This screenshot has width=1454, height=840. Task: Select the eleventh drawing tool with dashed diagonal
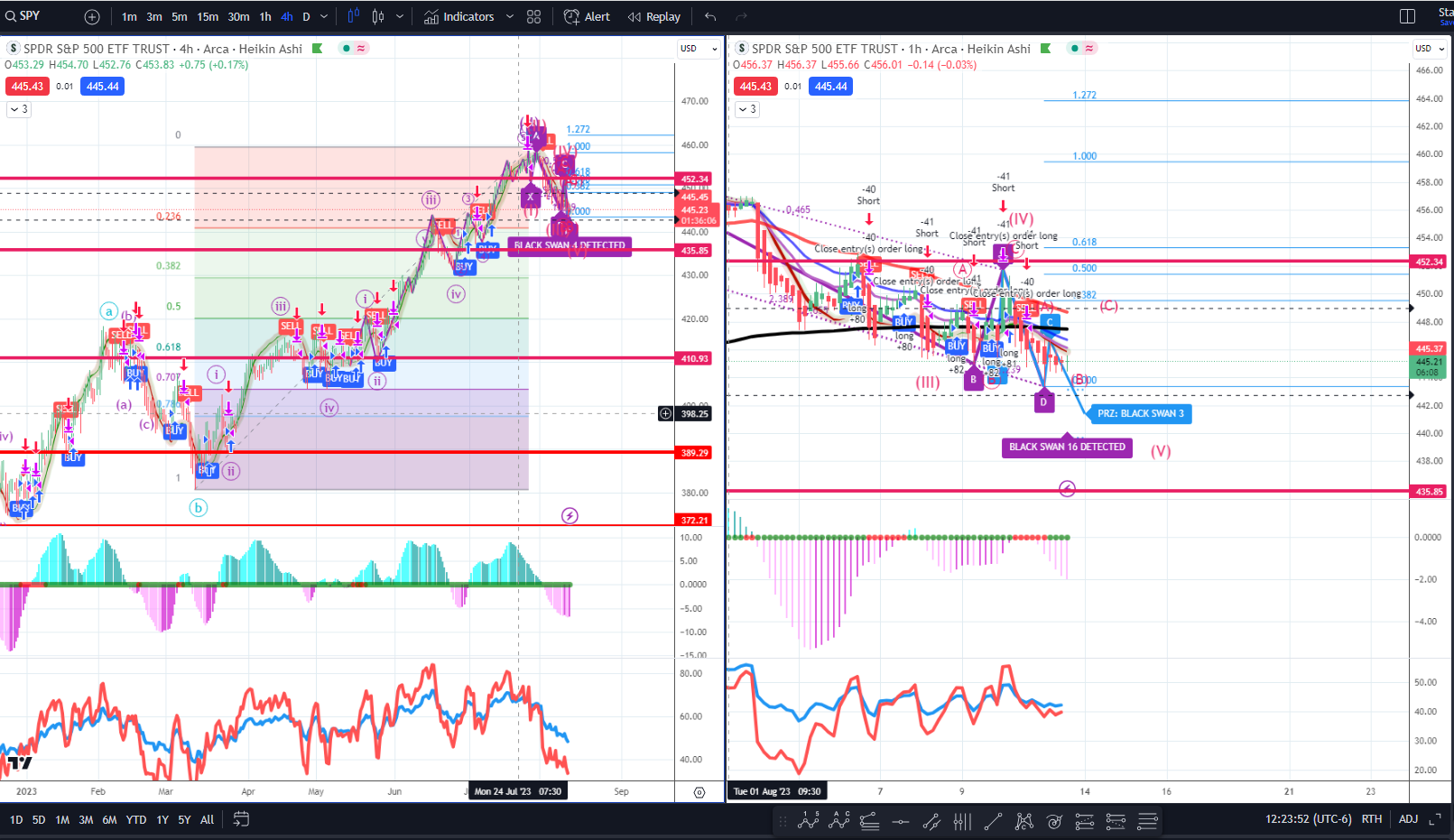click(1116, 821)
